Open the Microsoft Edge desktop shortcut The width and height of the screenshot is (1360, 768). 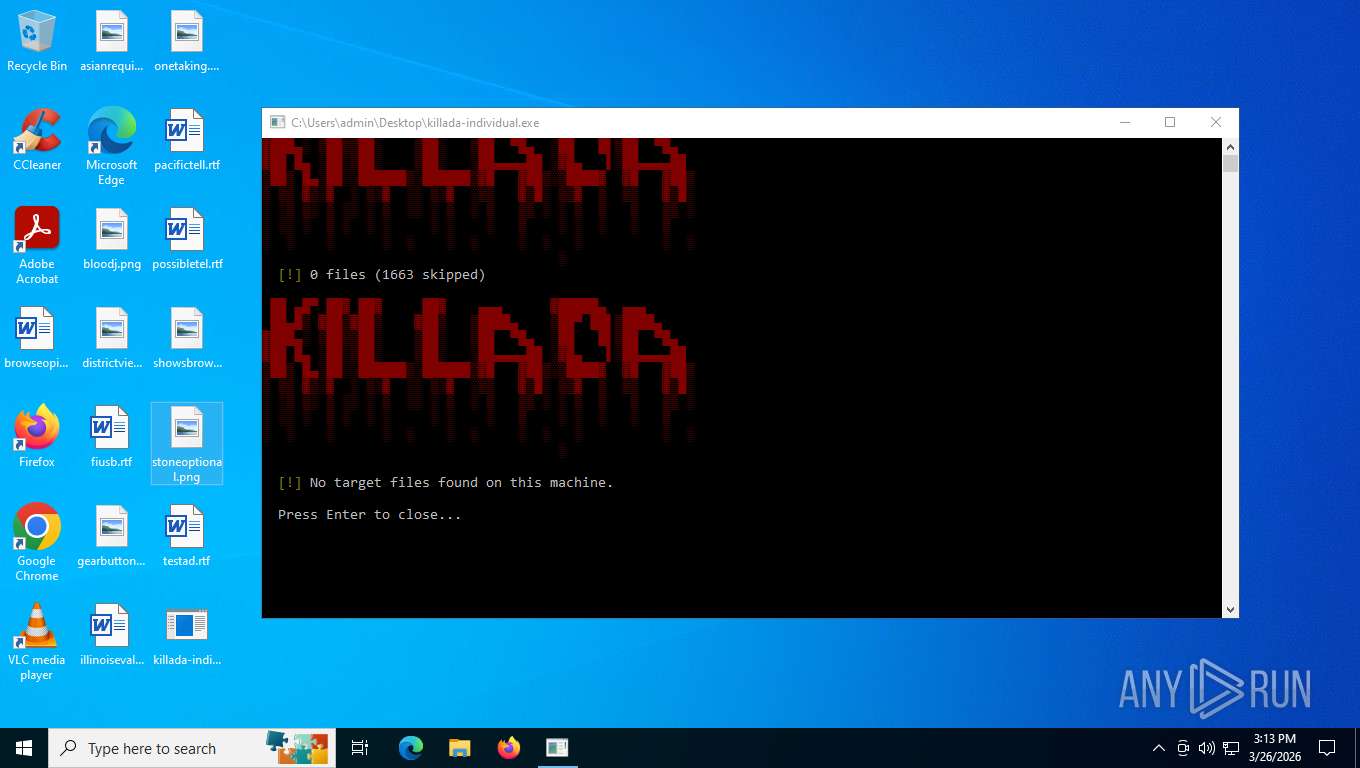pos(112,147)
